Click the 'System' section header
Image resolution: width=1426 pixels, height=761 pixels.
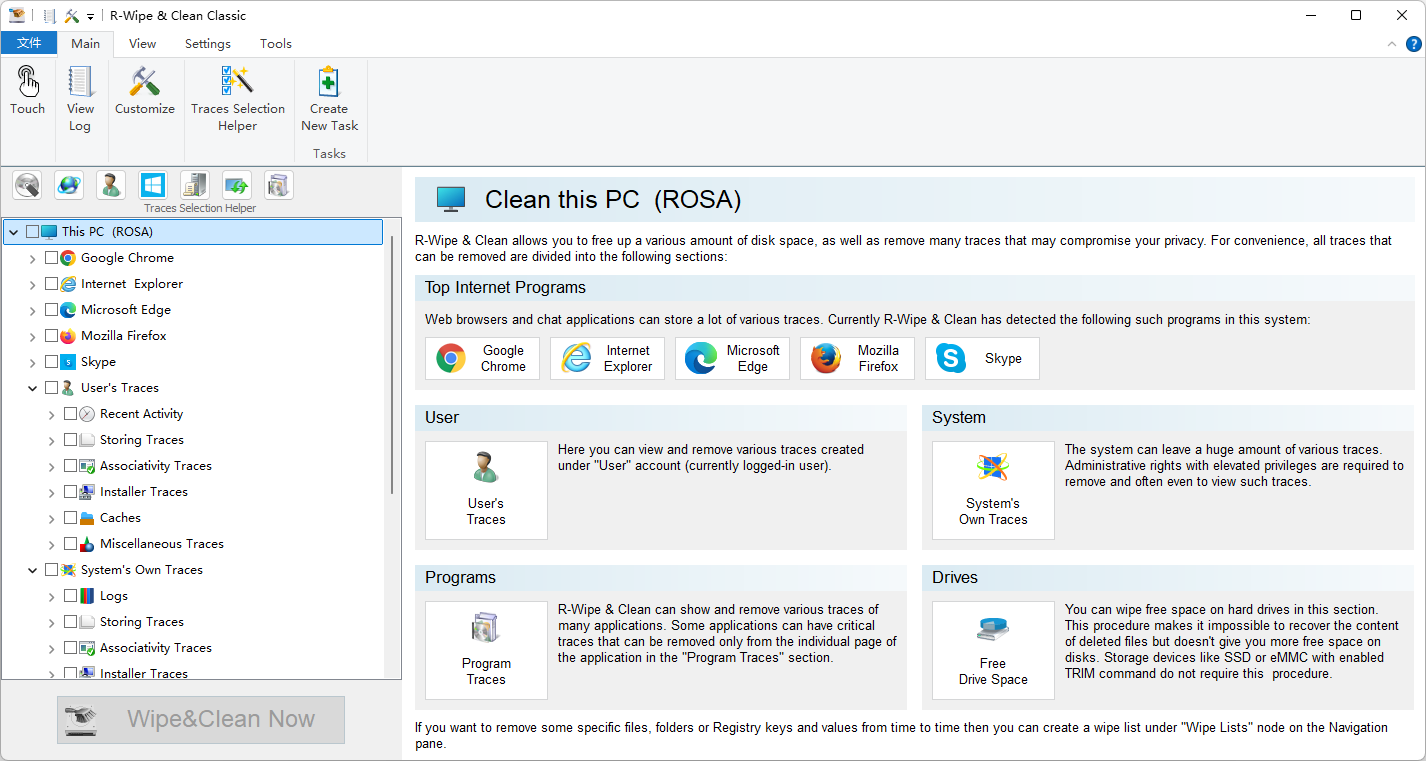959,418
